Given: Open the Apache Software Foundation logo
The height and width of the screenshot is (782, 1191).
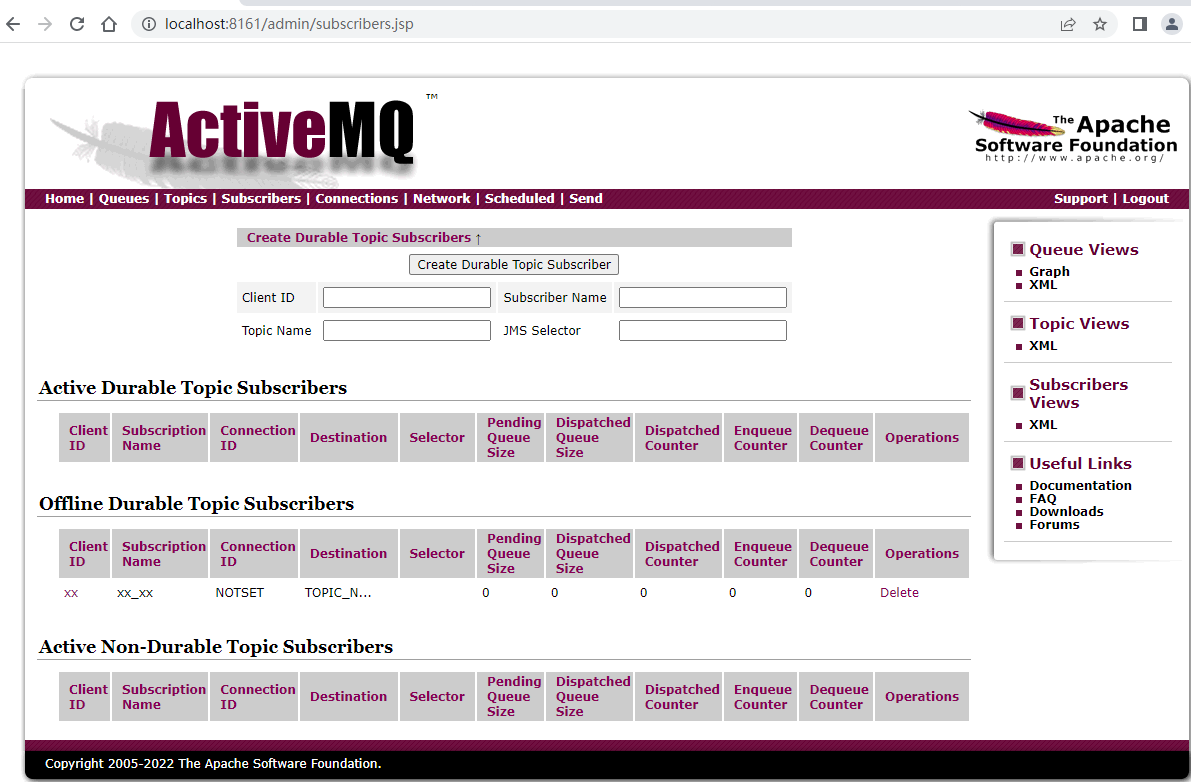Looking at the screenshot, I should click(1075, 137).
